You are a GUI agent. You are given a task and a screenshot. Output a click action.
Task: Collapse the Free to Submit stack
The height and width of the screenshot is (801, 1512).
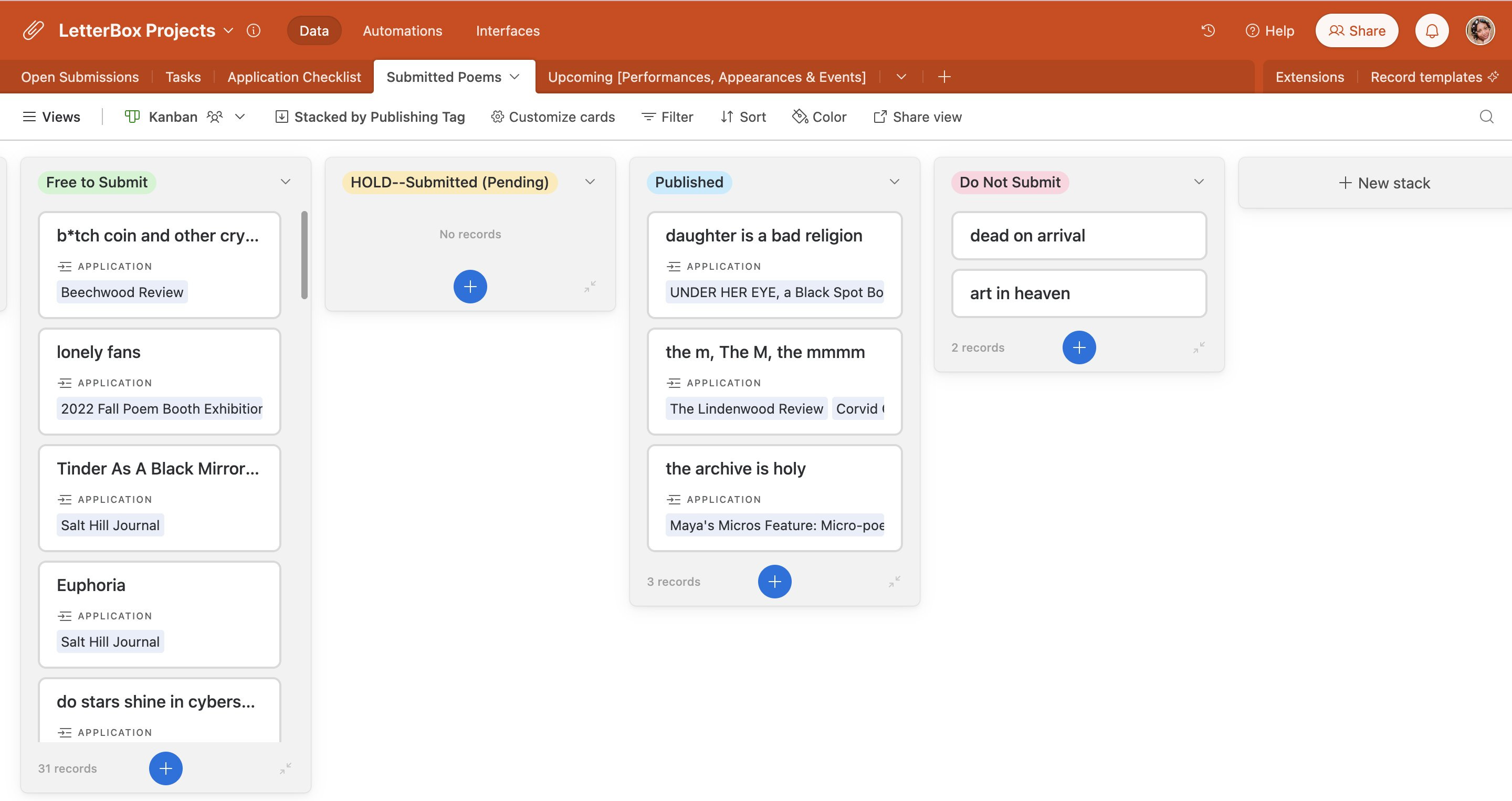click(285, 768)
